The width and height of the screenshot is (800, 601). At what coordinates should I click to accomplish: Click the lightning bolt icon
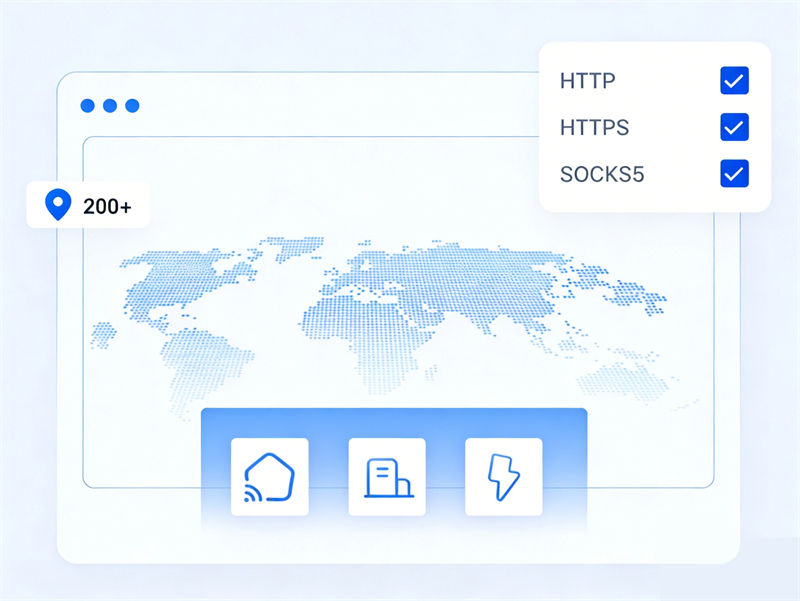tap(503, 477)
